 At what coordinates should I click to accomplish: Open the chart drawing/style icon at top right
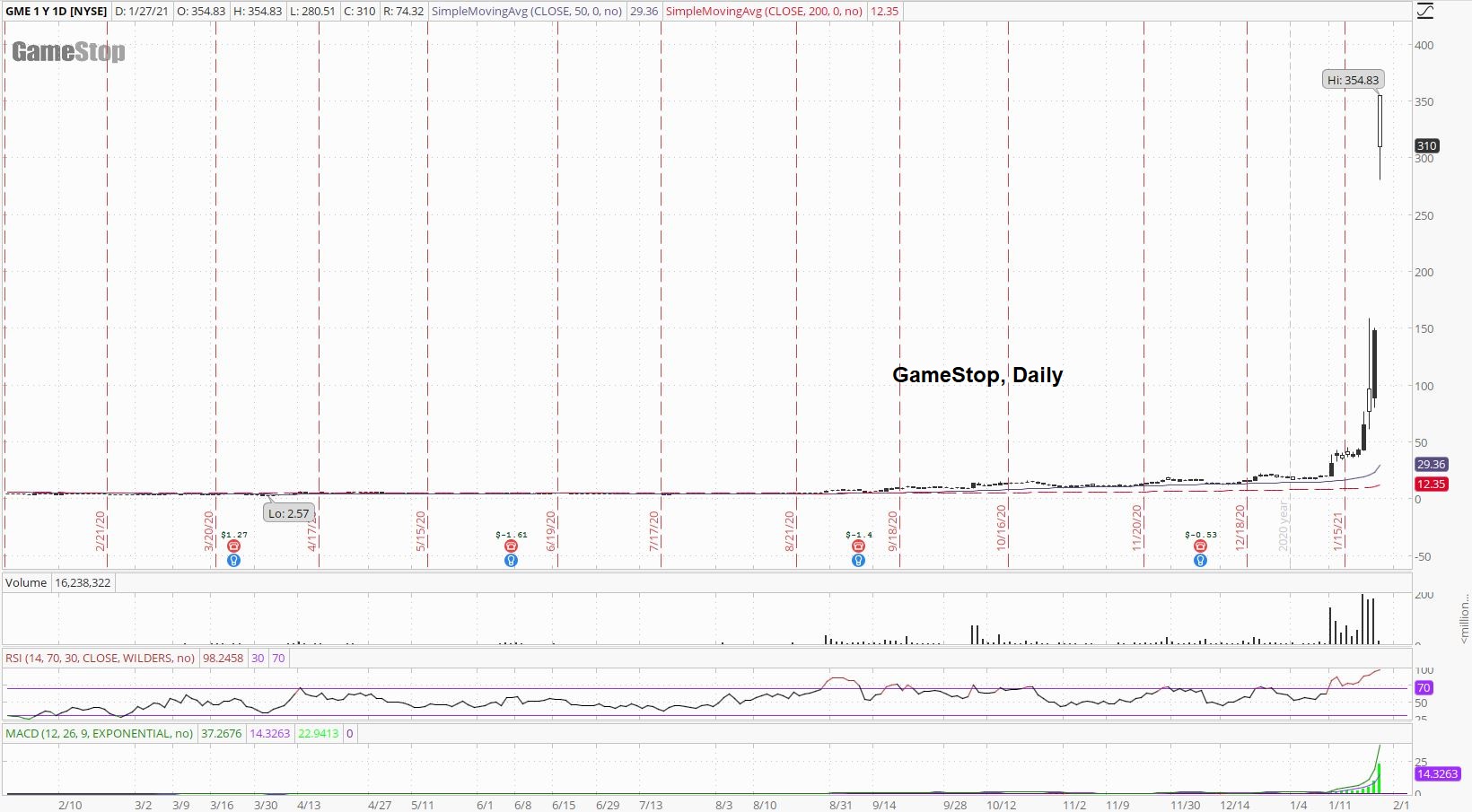coord(1425,11)
